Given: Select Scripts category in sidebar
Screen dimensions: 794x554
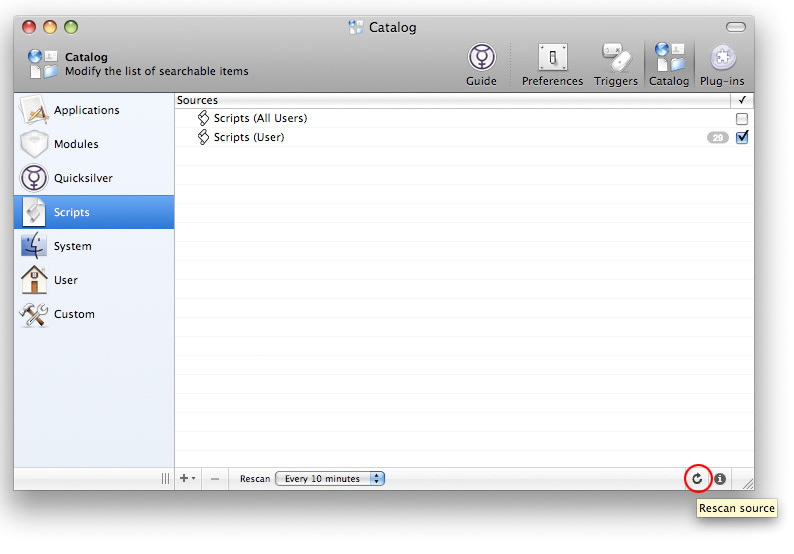Looking at the screenshot, I should pyautogui.click(x=94, y=212).
